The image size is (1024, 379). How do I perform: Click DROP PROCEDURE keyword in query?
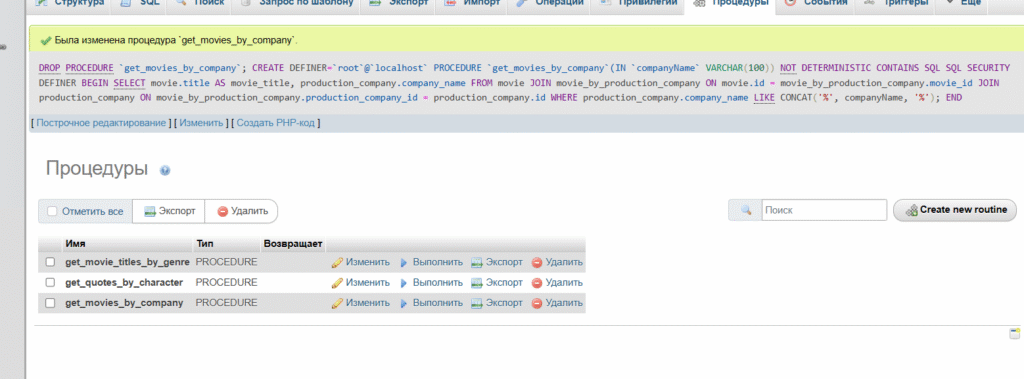pos(76,68)
